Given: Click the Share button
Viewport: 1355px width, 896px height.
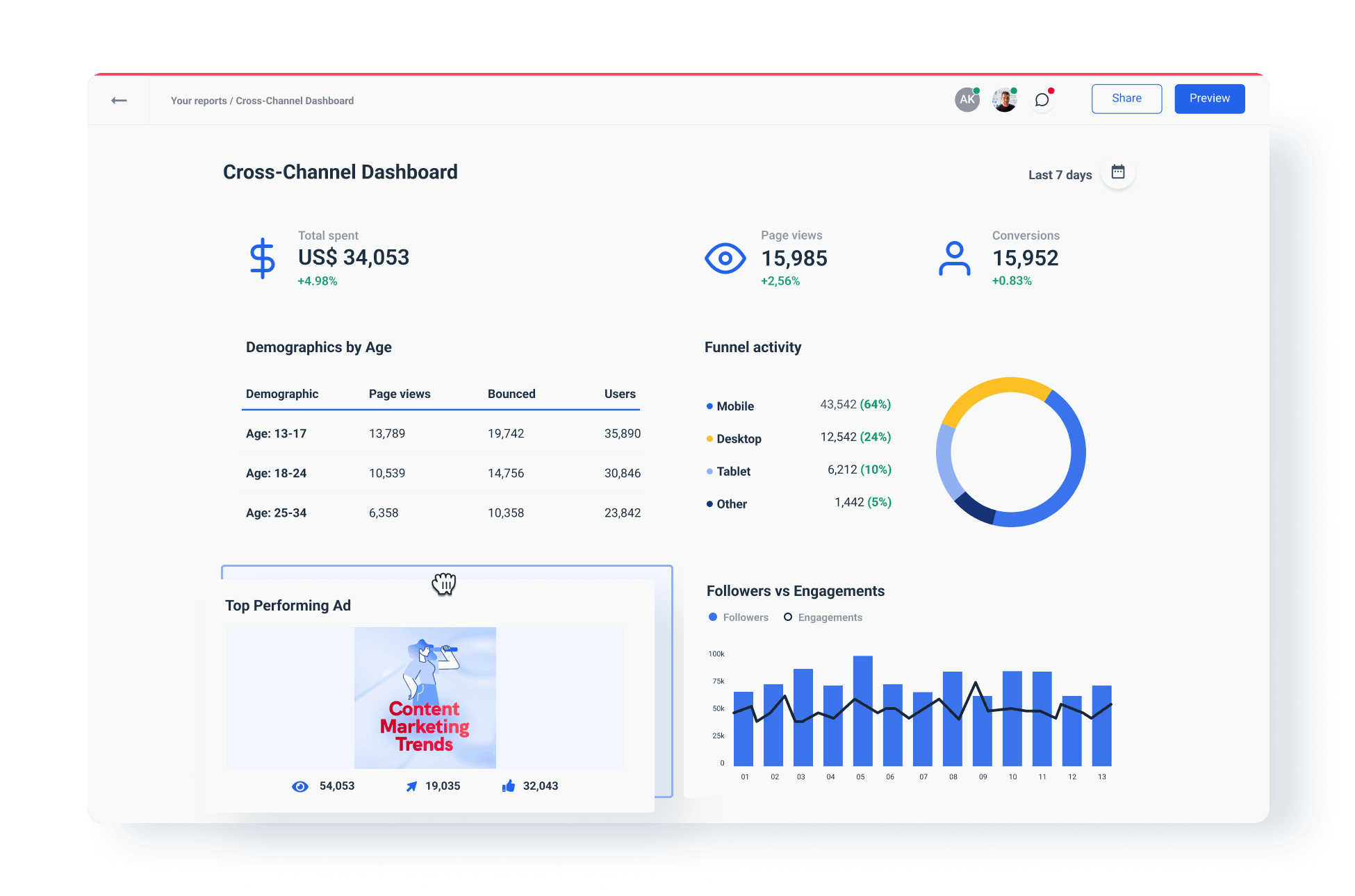Looking at the screenshot, I should [x=1126, y=98].
